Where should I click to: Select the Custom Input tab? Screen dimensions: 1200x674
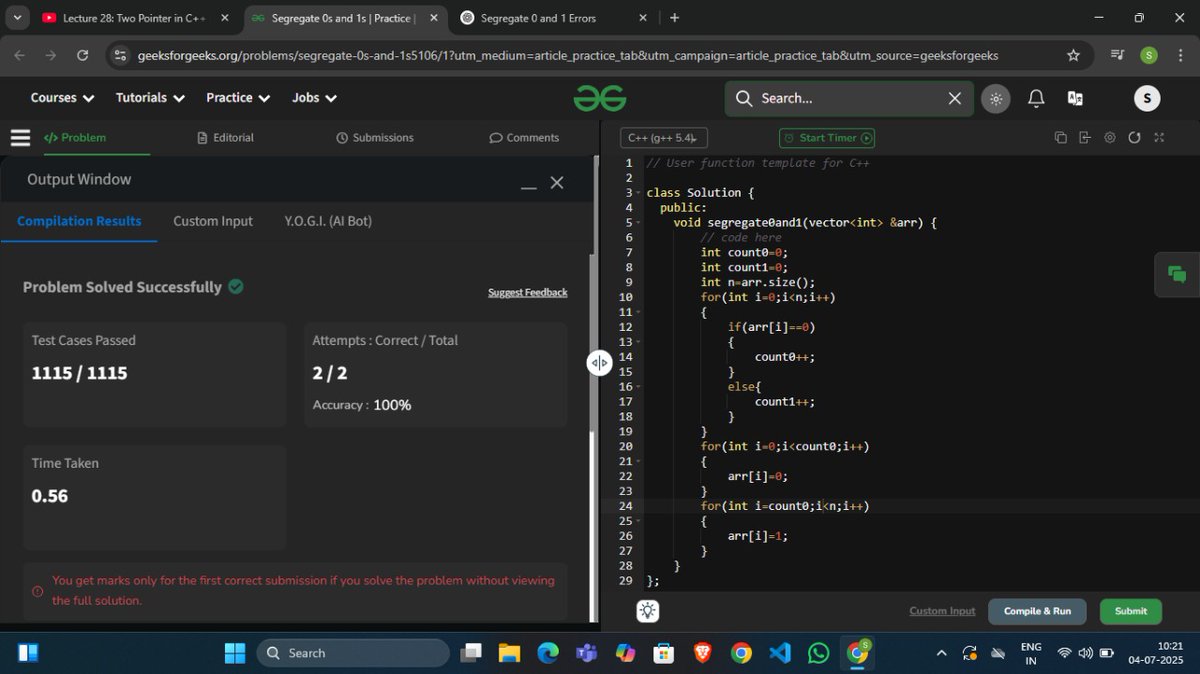click(213, 221)
